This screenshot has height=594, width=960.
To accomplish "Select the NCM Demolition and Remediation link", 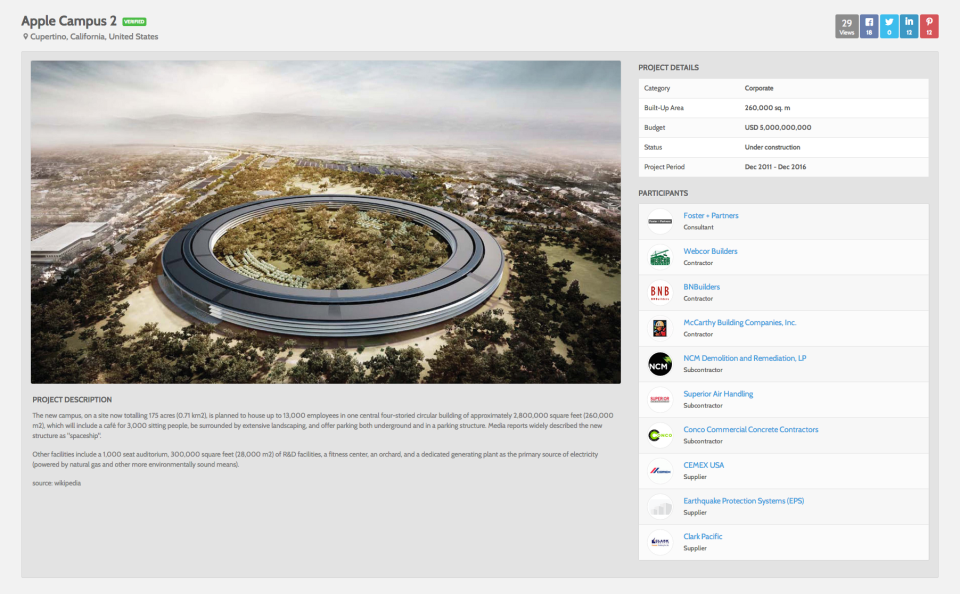I will (744, 357).
